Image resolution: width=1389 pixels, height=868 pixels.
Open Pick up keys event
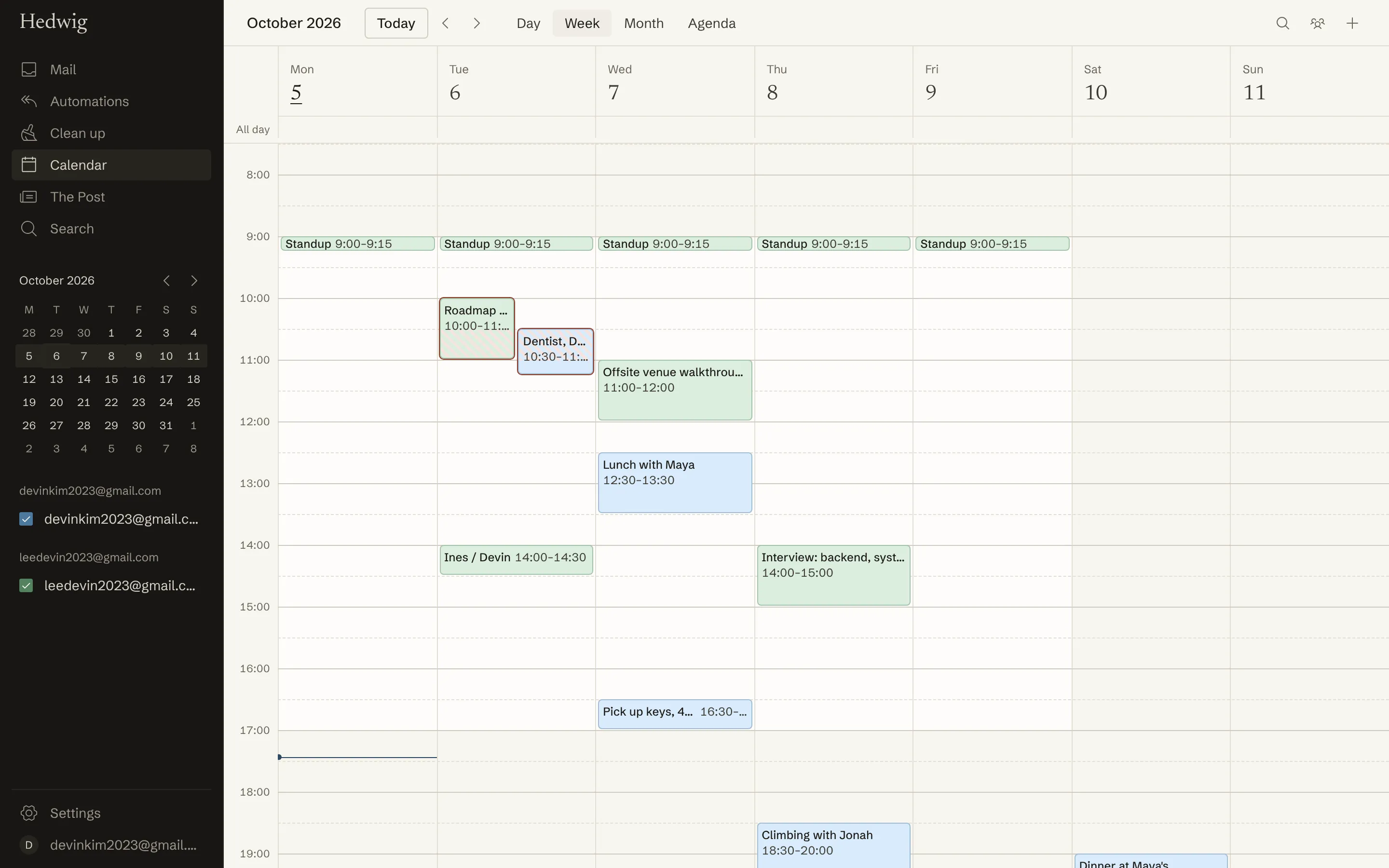tap(675, 714)
